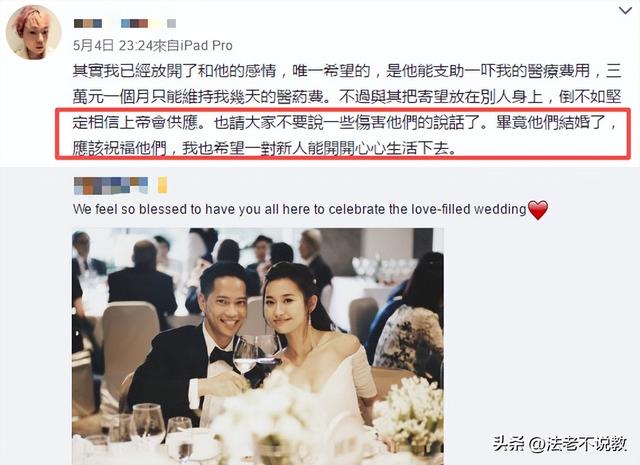Open the reposted user's blurred name

tap(111, 185)
